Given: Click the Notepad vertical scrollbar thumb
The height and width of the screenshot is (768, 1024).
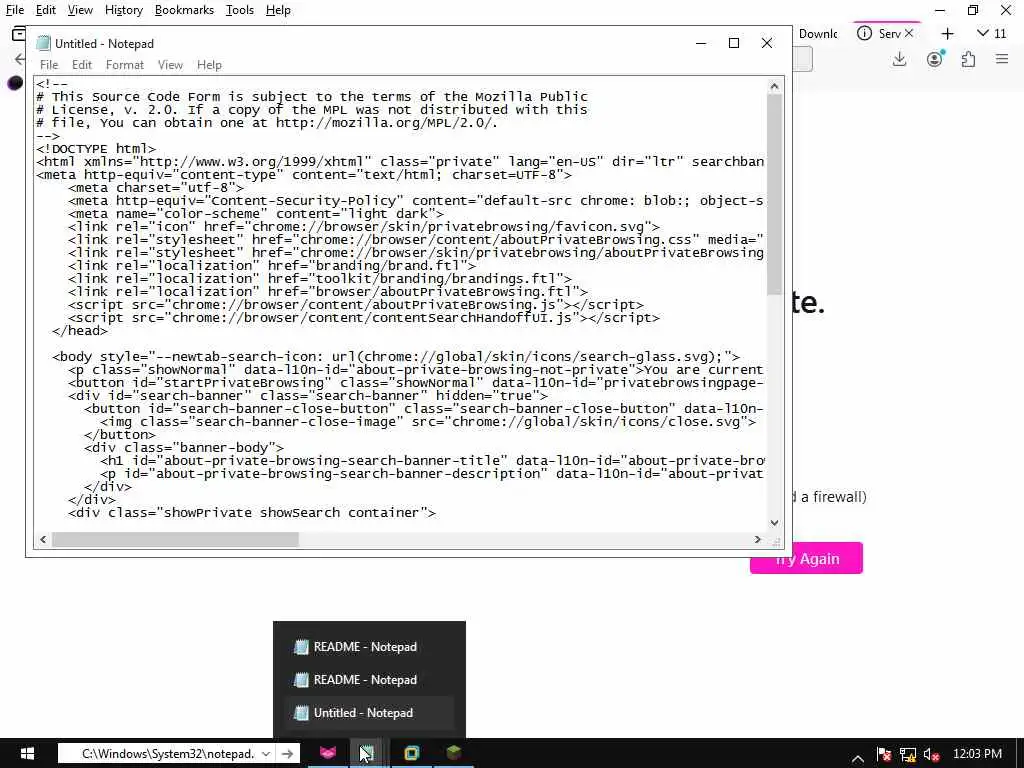Looking at the screenshot, I should point(775,194).
